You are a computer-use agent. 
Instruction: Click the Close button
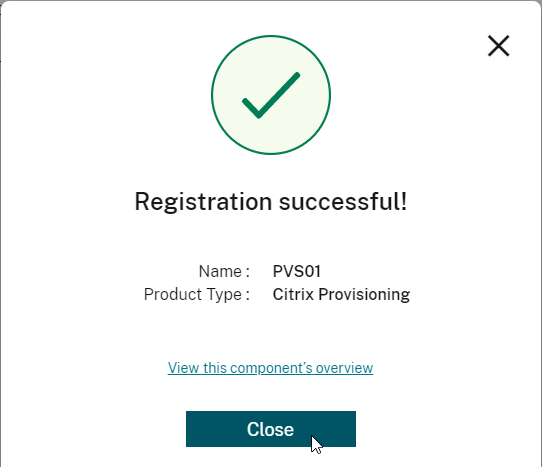pos(271,429)
